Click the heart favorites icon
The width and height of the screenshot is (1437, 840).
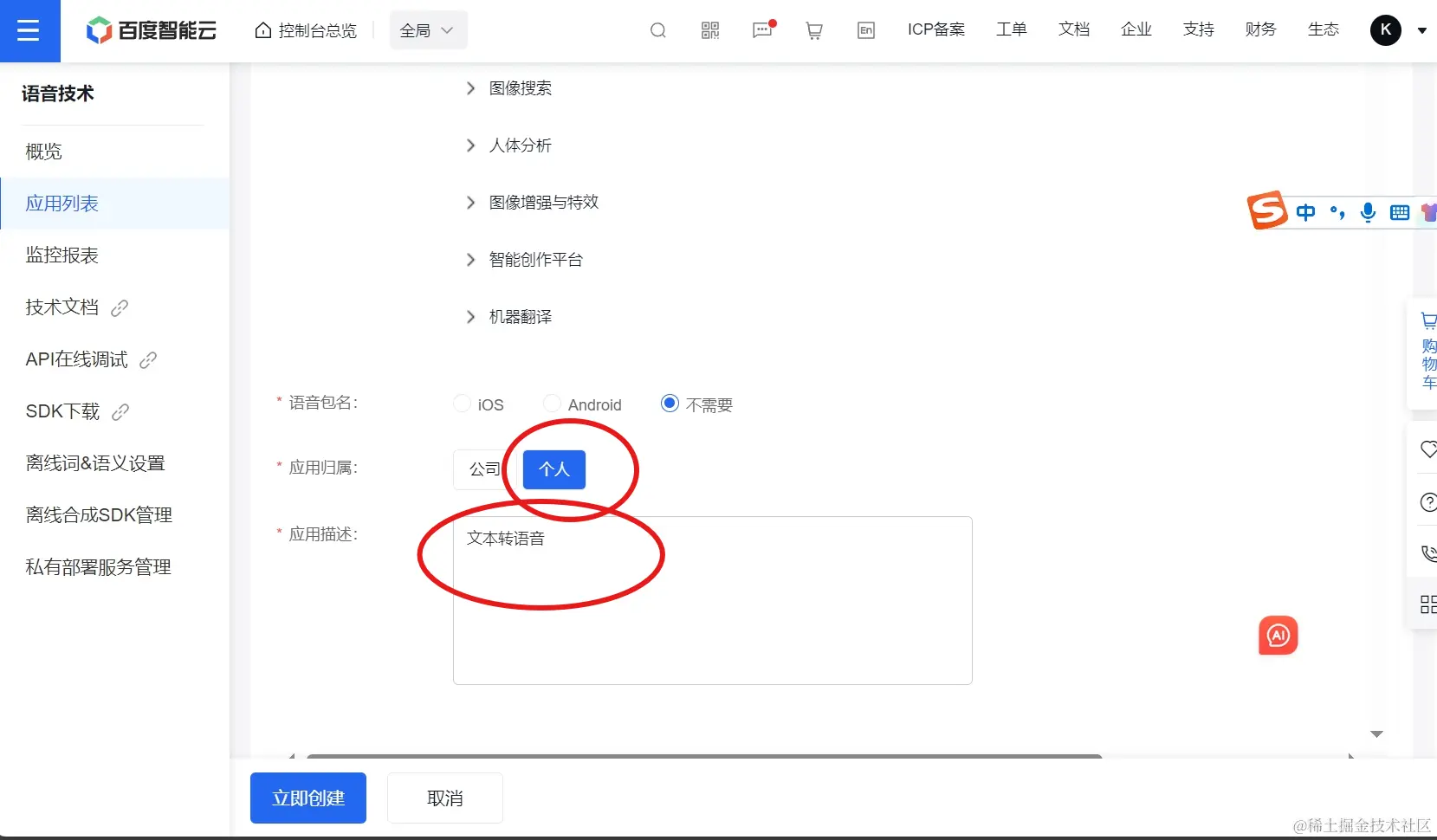(1428, 449)
